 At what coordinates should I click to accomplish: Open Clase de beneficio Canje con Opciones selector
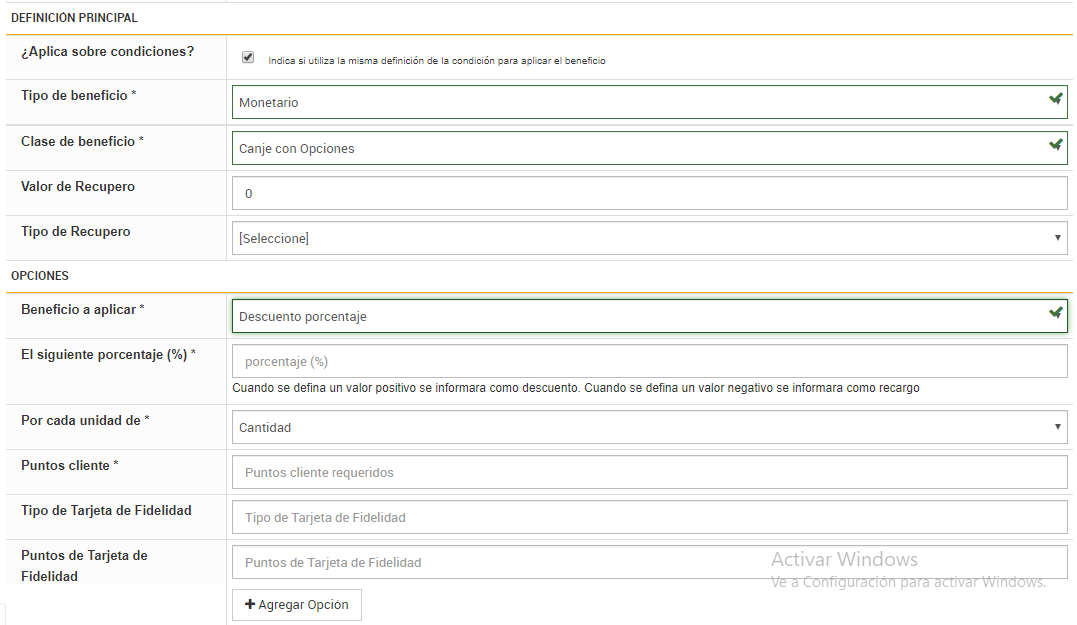click(x=640, y=148)
